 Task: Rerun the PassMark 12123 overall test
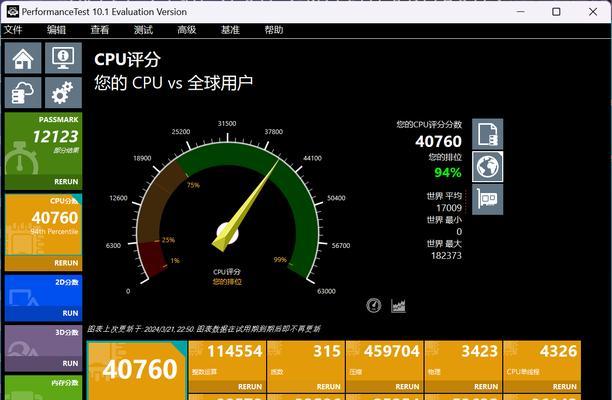click(66, 182)
